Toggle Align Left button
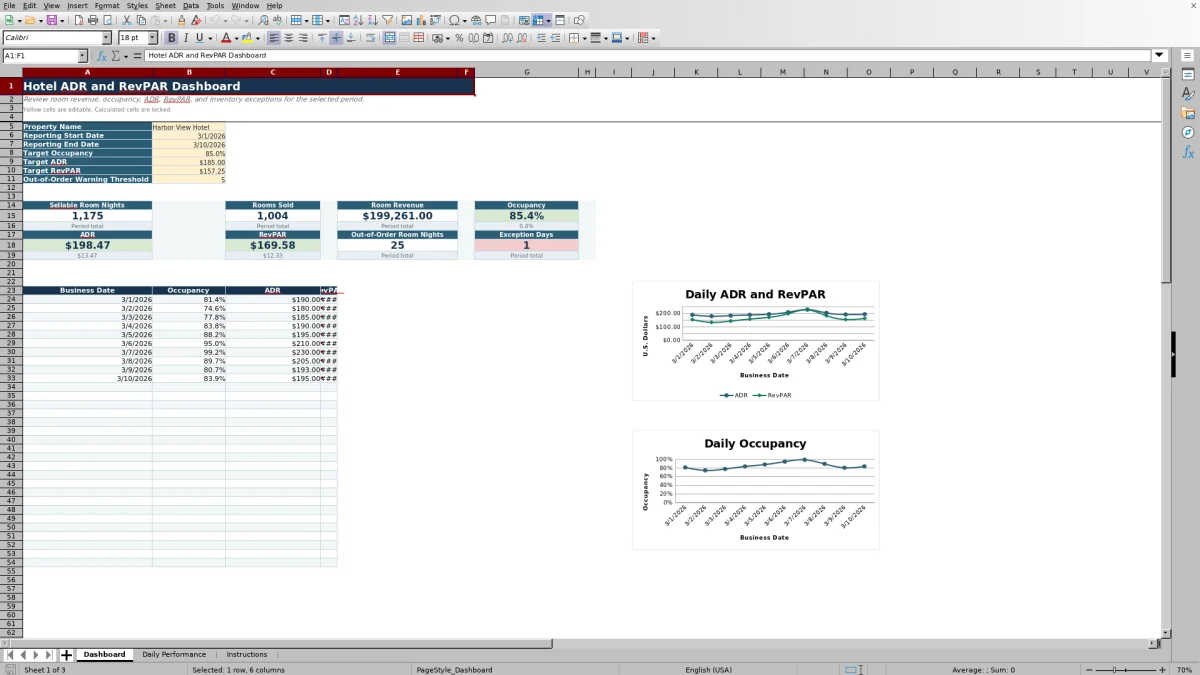The width and height of the screenshot is (1200, 675). coord(273,38)
